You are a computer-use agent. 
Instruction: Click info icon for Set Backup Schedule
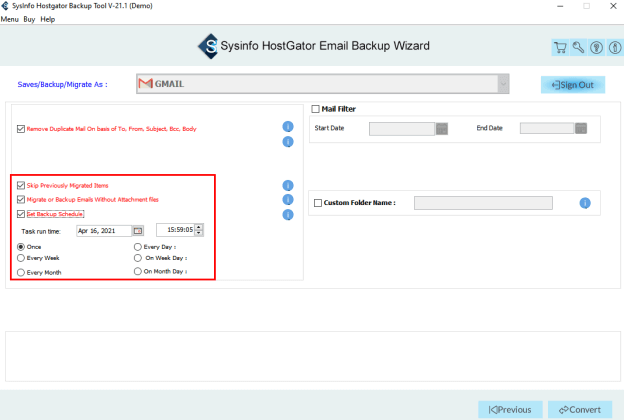288,215
